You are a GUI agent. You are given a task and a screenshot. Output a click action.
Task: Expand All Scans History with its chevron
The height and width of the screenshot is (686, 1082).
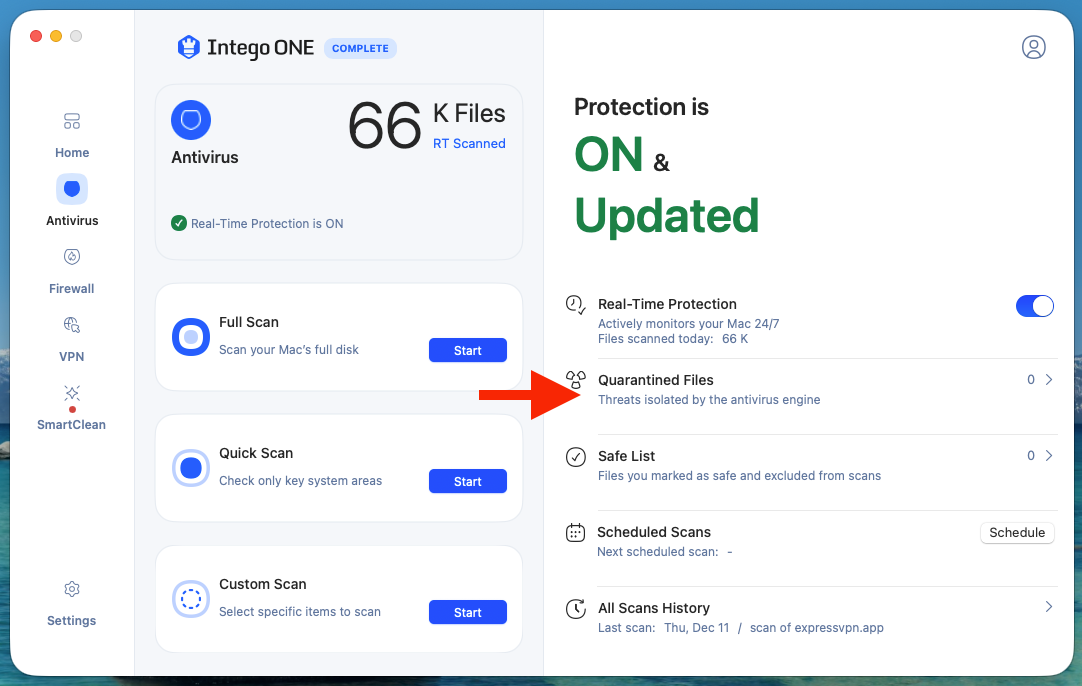[x=1049, y=607]
